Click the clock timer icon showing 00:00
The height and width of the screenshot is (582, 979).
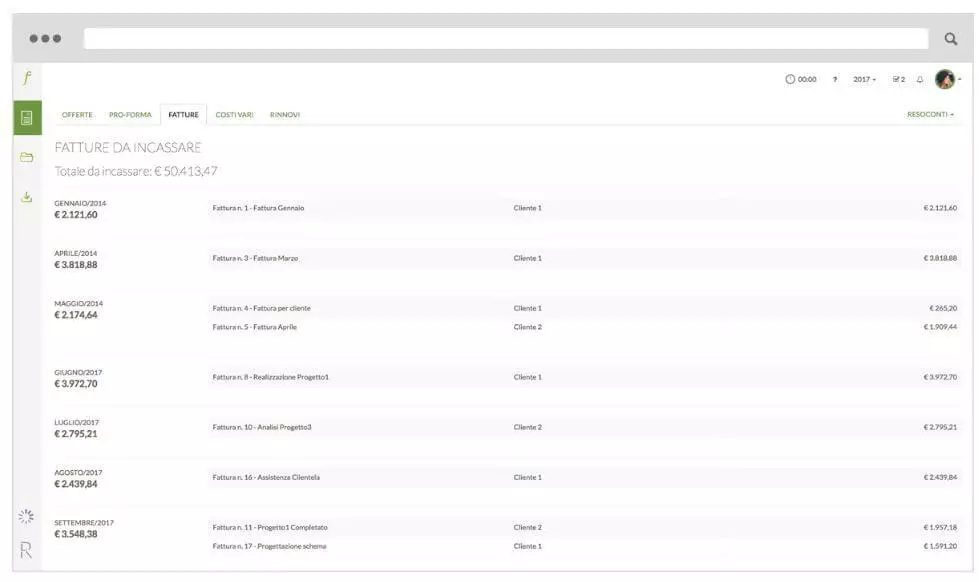(801, 79)
